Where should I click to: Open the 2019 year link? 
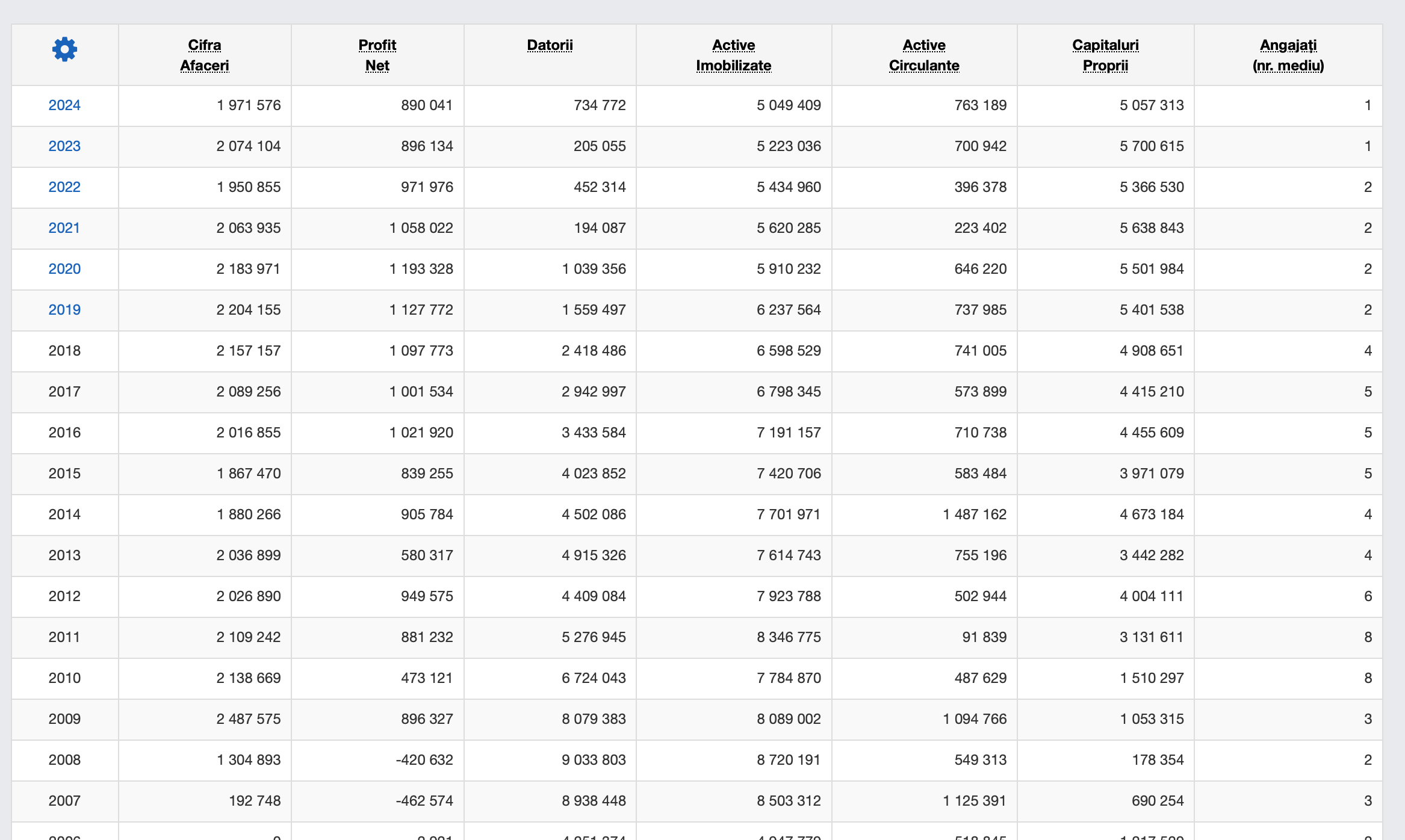pos(64,310)
